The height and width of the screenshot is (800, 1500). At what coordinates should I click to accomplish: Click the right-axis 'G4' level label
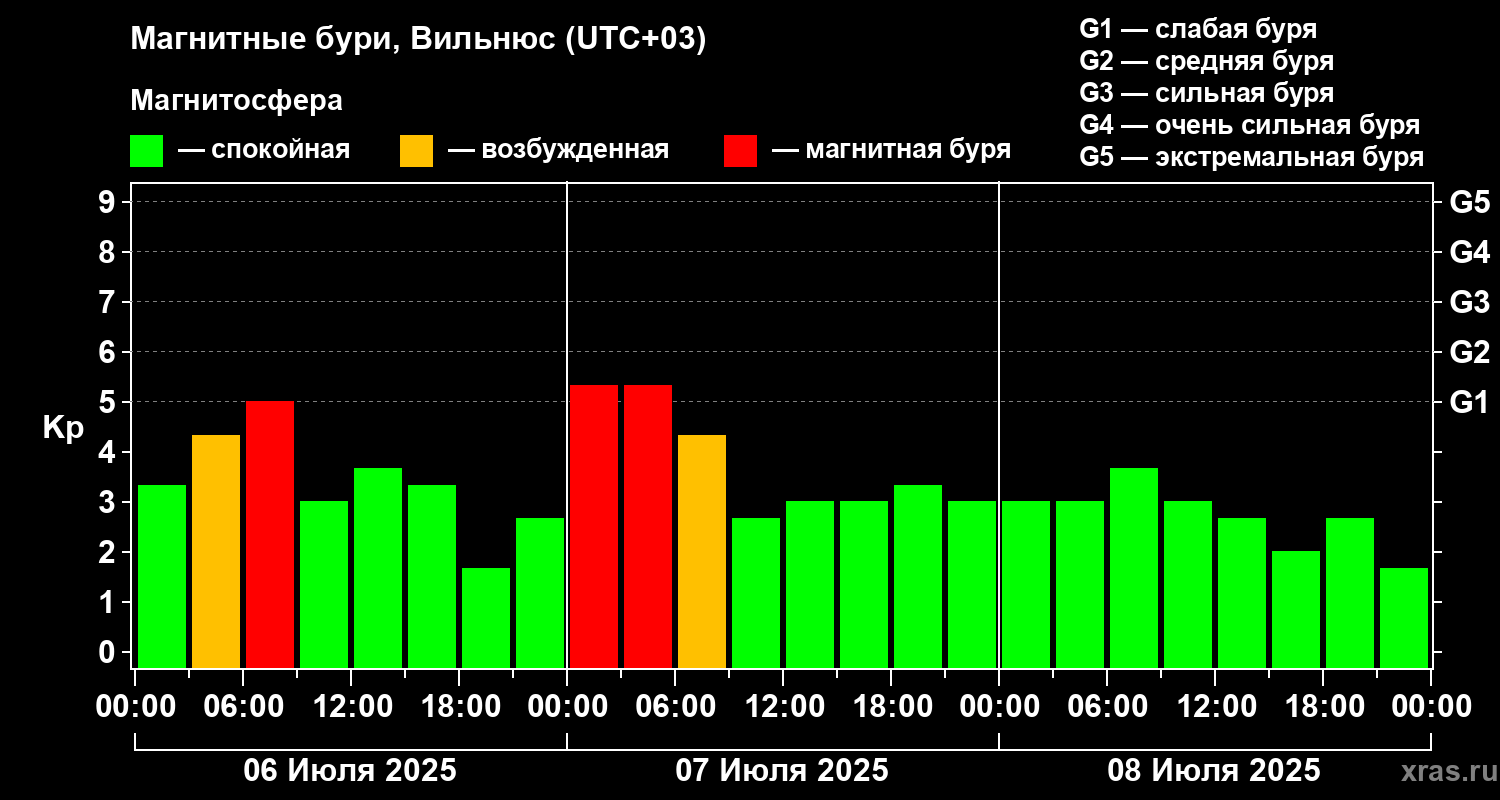coord(1470,252)
